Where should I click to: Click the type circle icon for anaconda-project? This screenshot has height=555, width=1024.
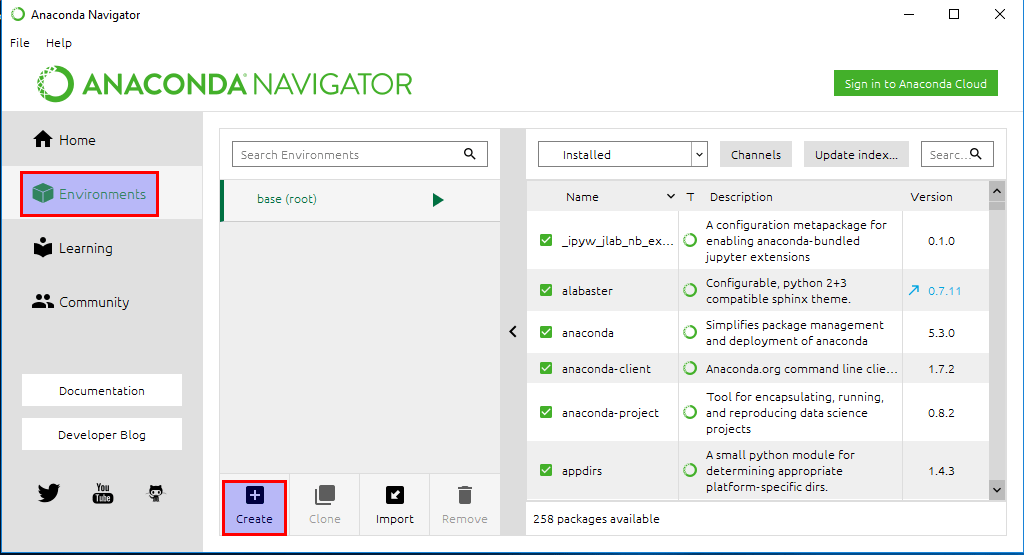click(x=690, y=412)
